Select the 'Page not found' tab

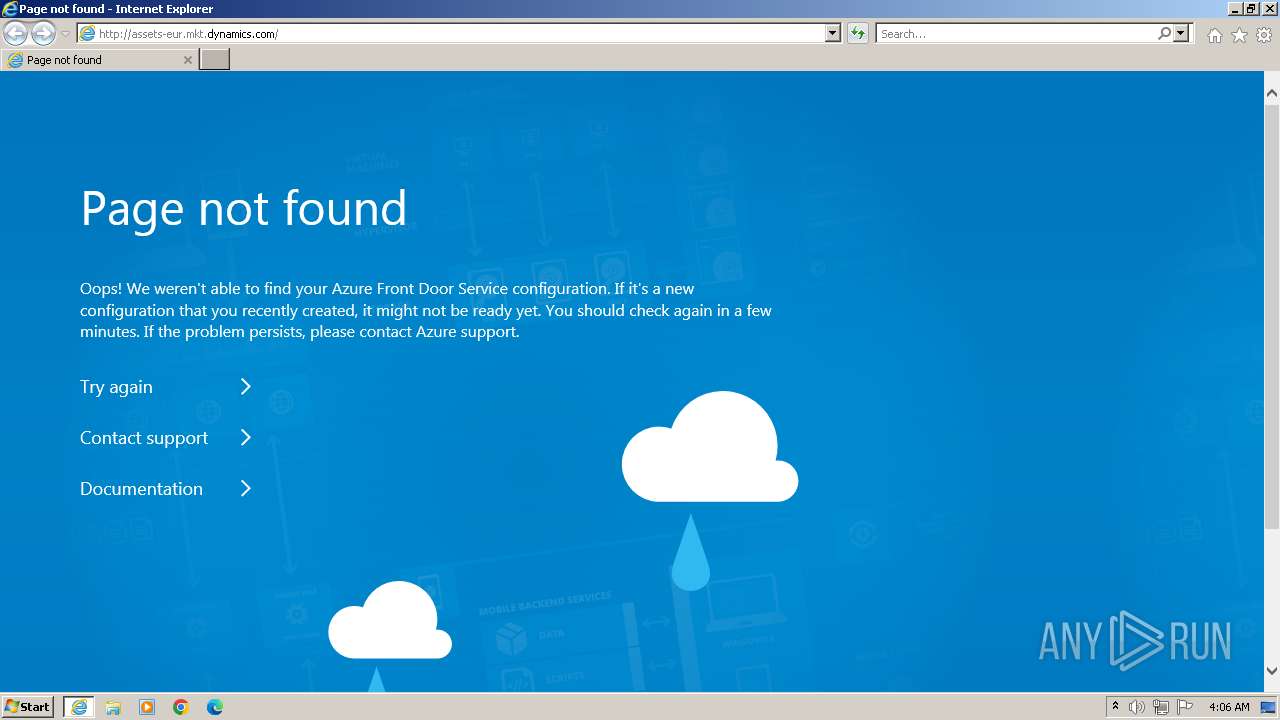pyautogui.click(x=99, y=60)
